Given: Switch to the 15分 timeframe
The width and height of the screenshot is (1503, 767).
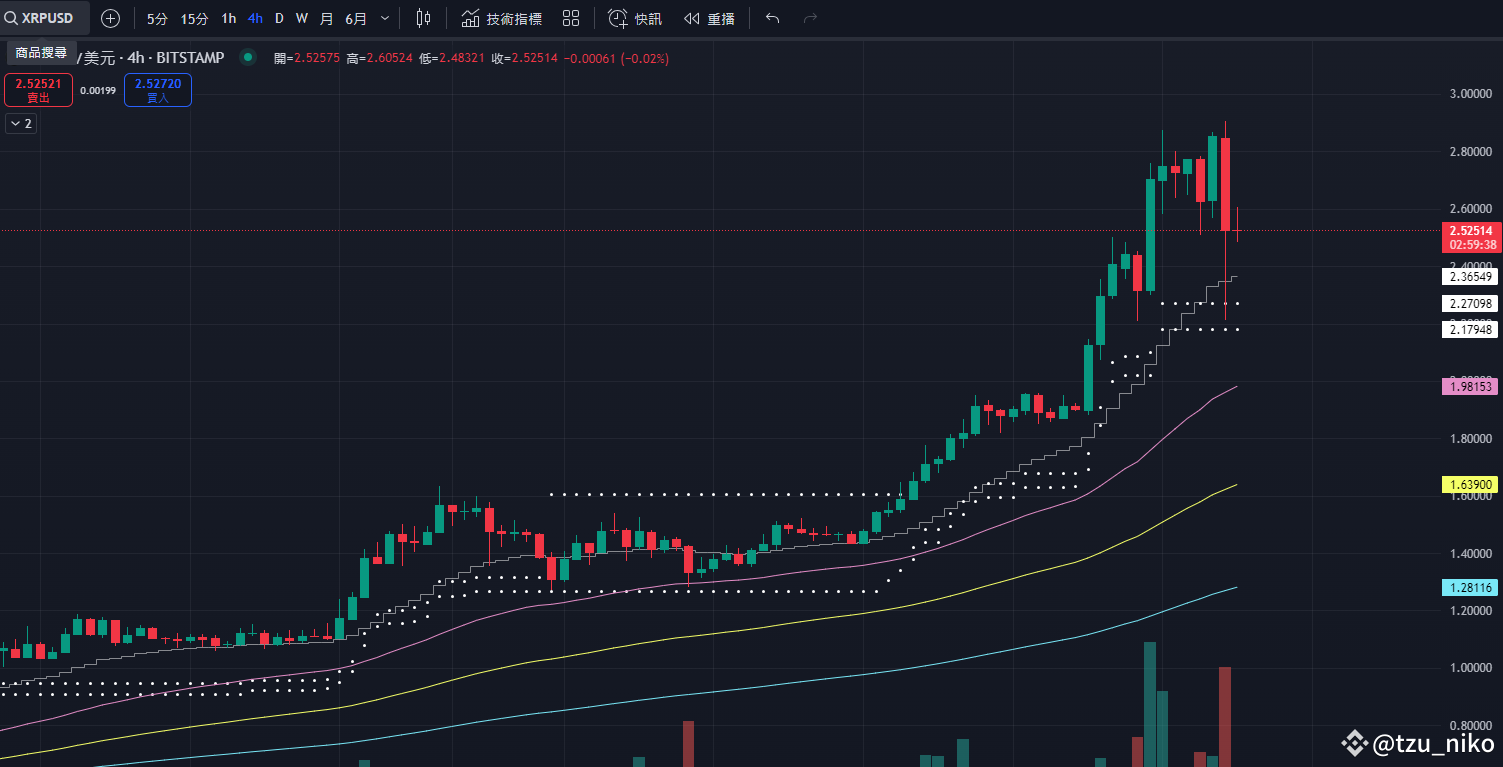Looking at the screenshot, I should coord(194,18).
